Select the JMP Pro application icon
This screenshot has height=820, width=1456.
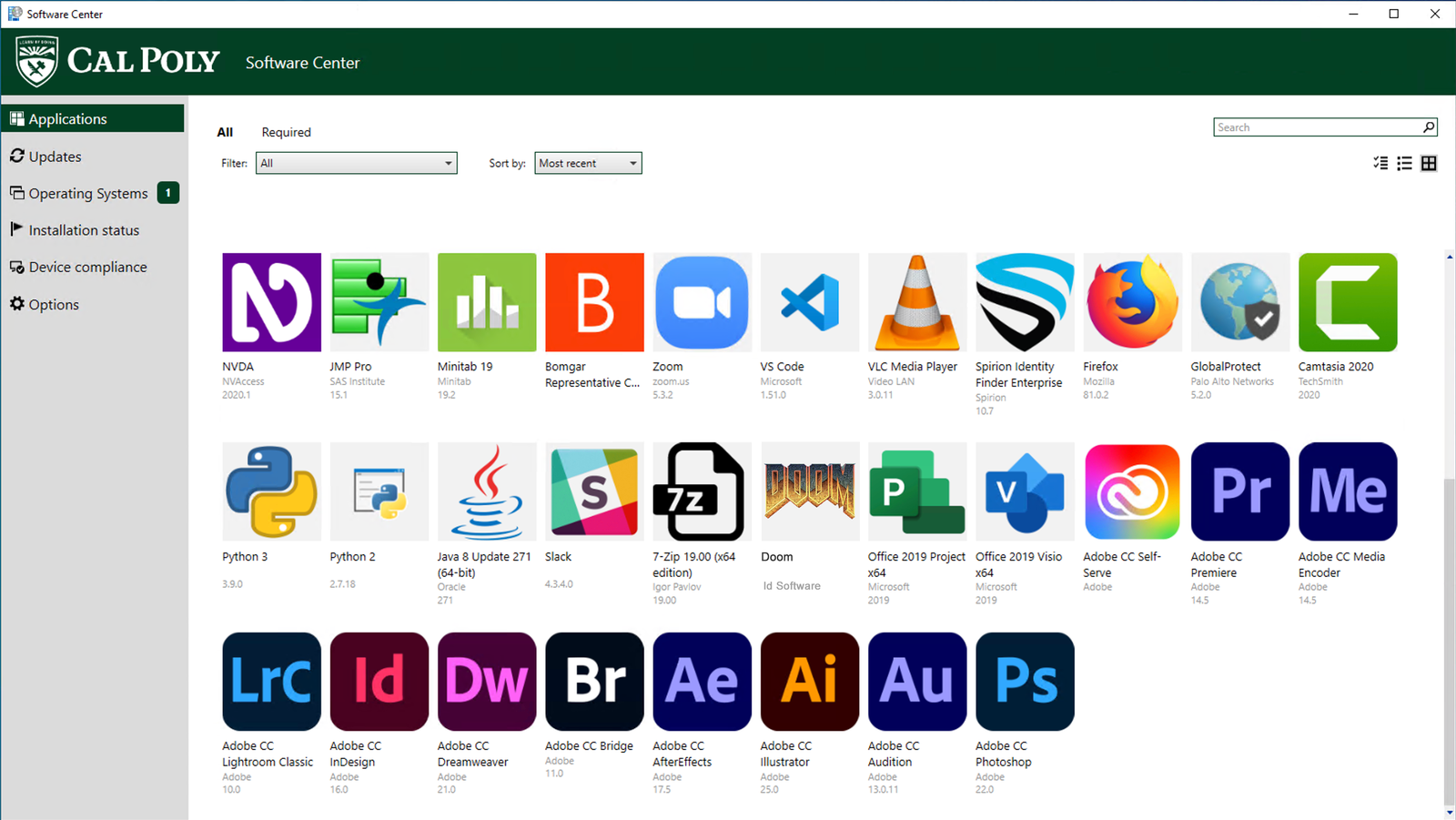pyautogui.click(x=379, y=302)
